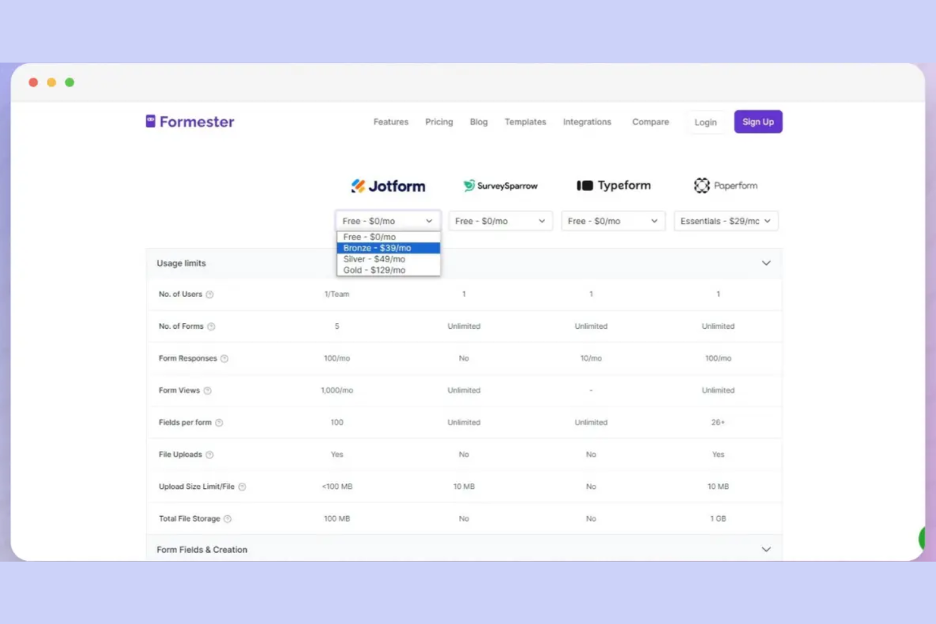This screenshot has height=624, width=936.
Task: Click the SurveySparrow brand logo
Action: click(500, 185)
